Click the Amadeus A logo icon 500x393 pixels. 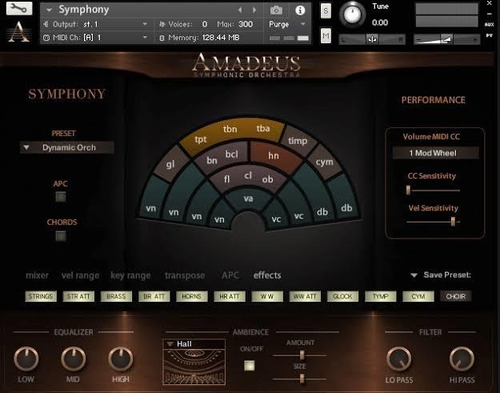click(x=19, y=32)
